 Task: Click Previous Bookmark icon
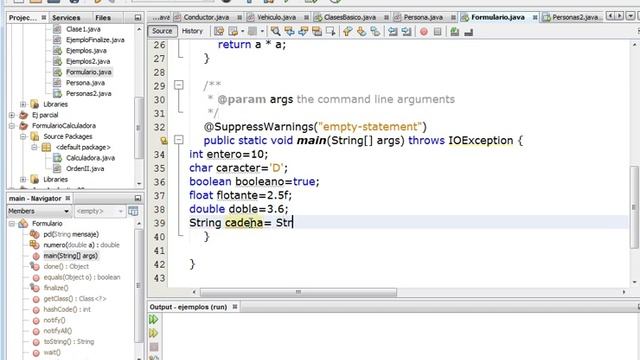tap(347, 31)
